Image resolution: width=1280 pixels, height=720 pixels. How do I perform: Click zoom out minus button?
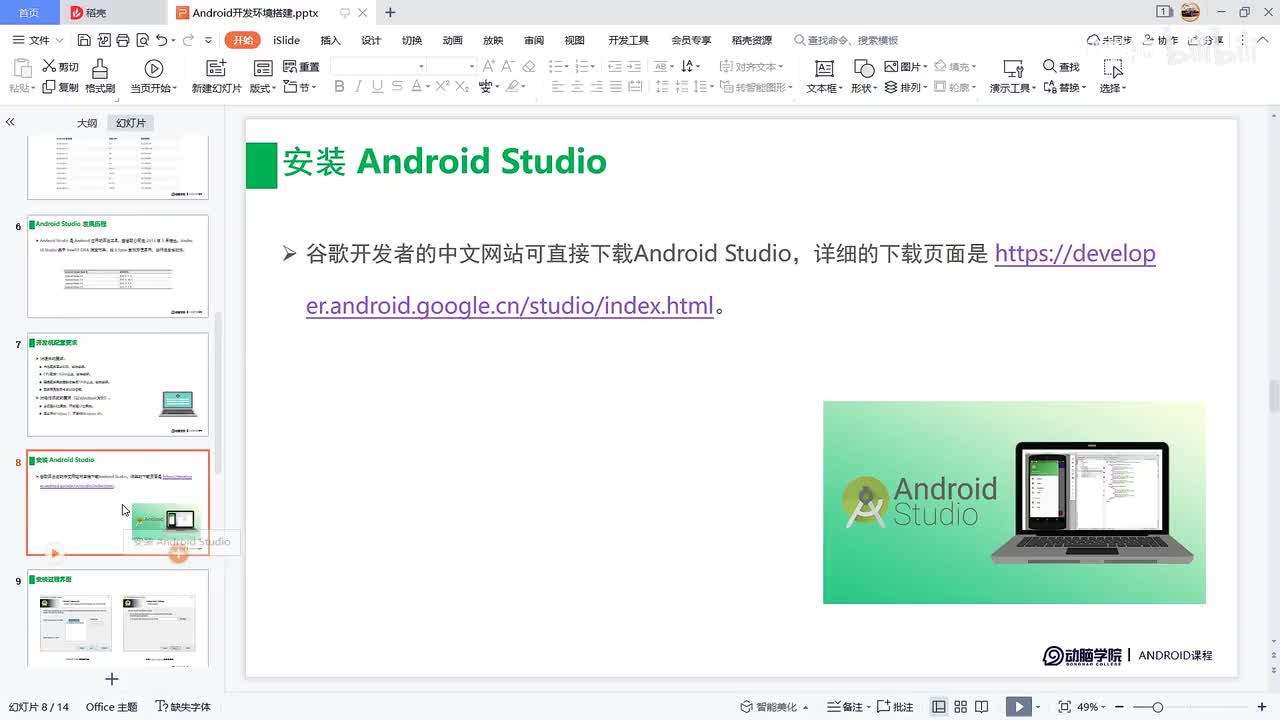(x=1119, y=707)
